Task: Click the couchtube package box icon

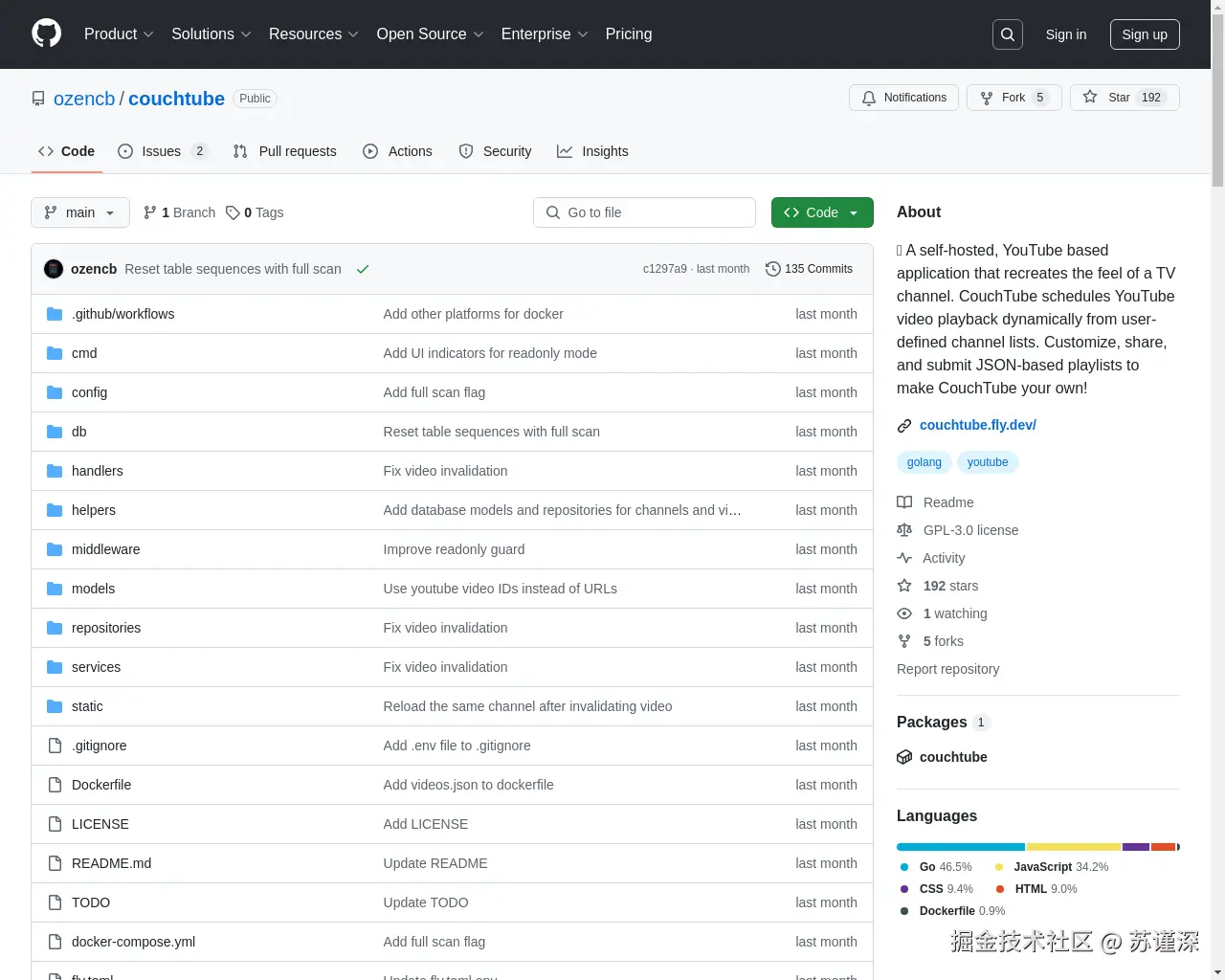Action: click(x=904, y=757)
